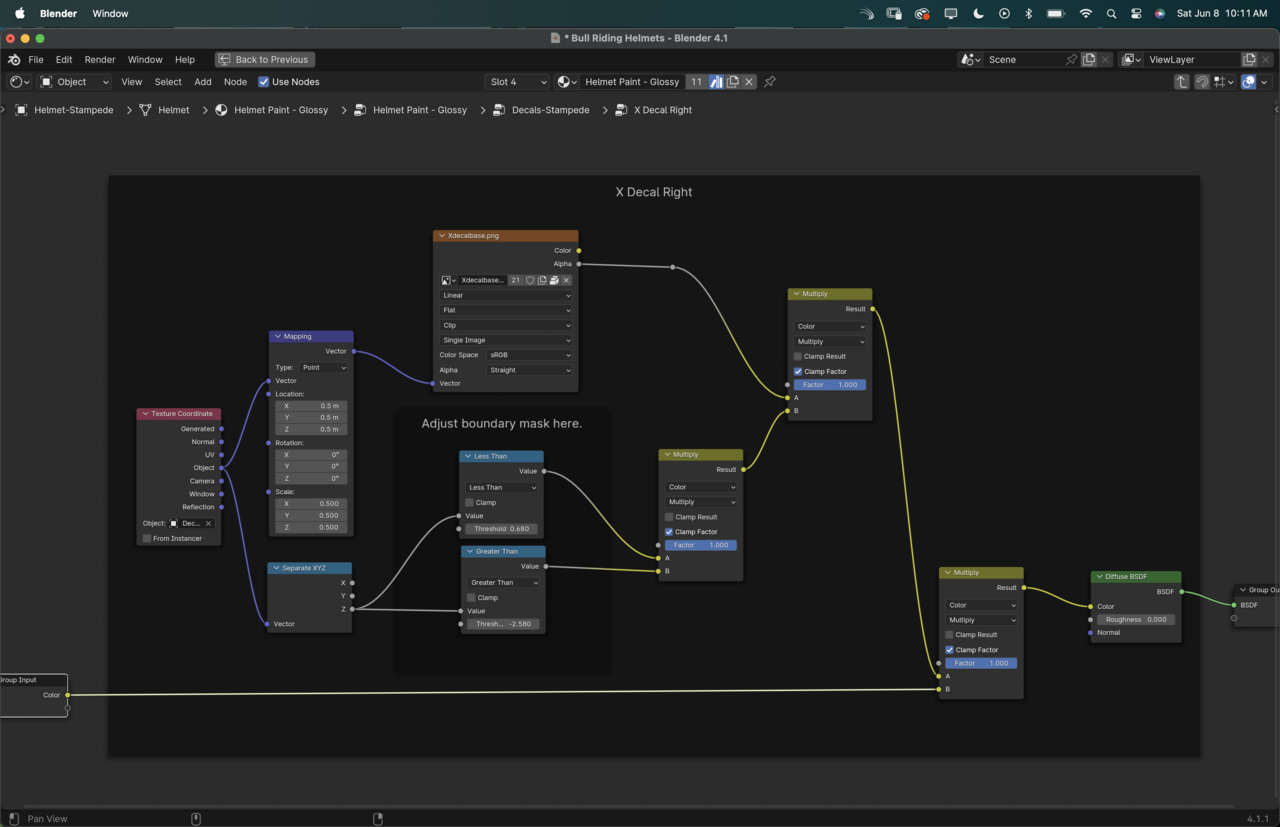The height and width of the screenshot is (827, 1280).
Task: Click the Back to Previous button
Action: 264,60
